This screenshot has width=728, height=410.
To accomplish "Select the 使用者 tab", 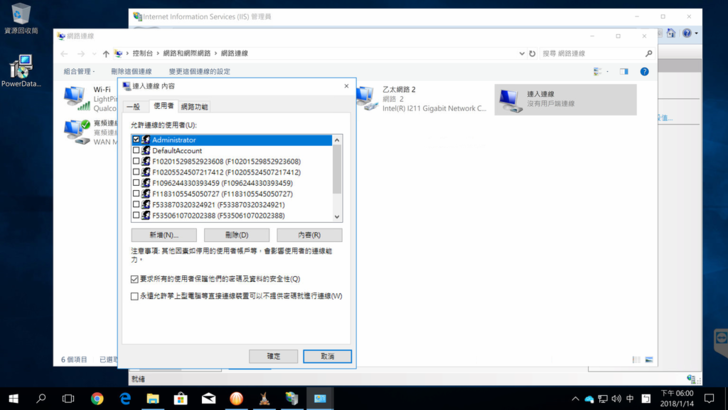I will coord(163,106).
